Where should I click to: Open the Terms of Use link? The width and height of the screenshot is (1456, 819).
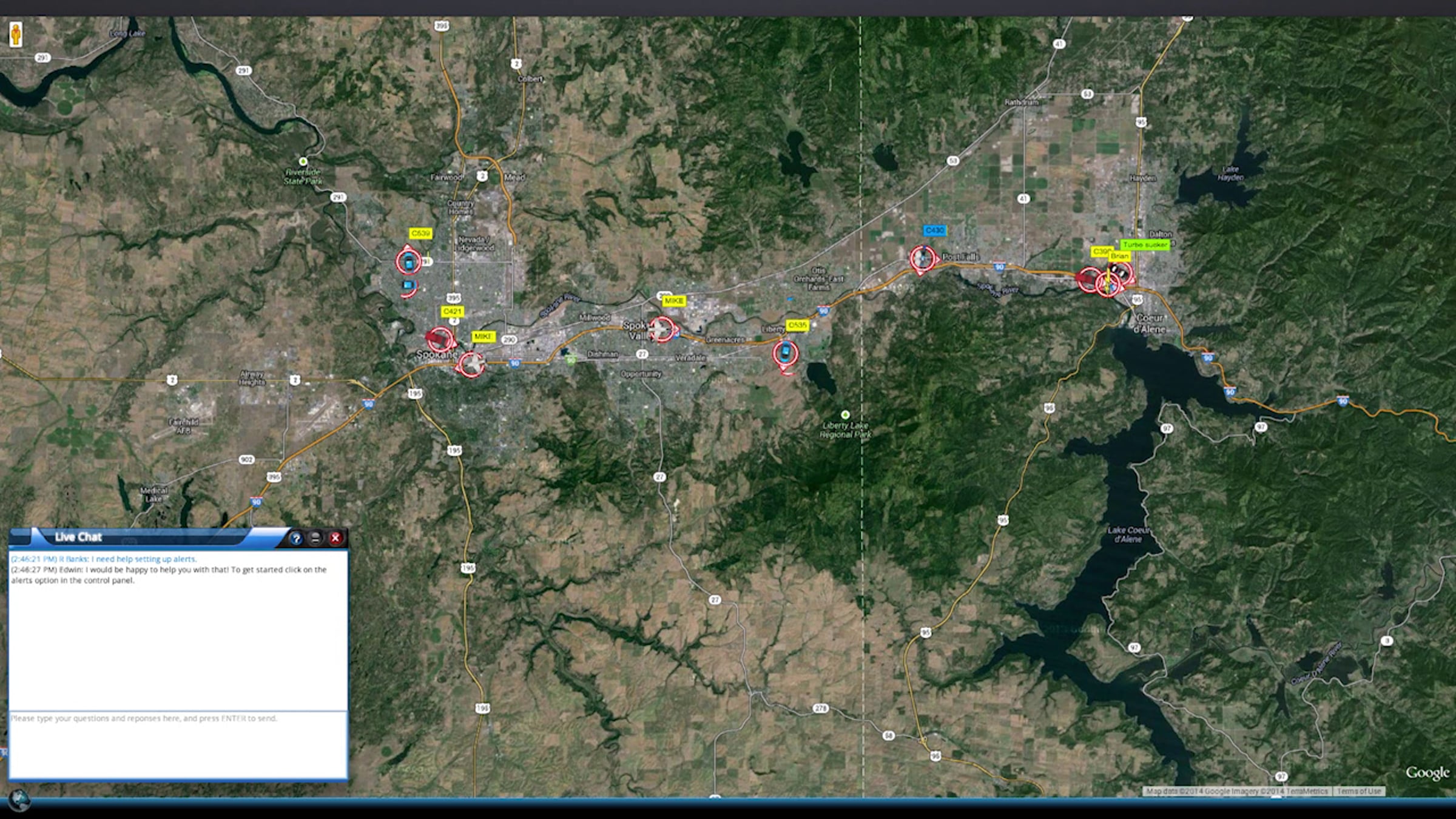(1358, 791)
